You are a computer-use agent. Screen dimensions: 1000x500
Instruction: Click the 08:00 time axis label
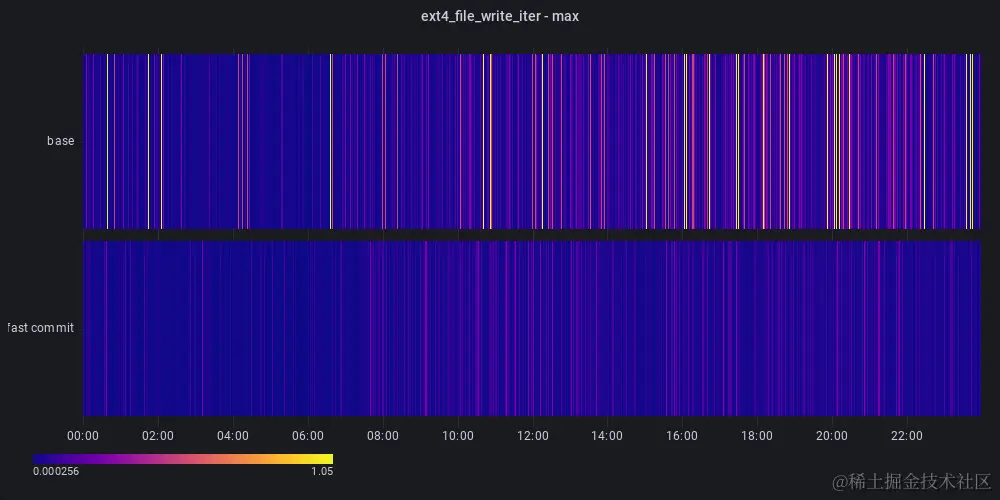[383, 436]
